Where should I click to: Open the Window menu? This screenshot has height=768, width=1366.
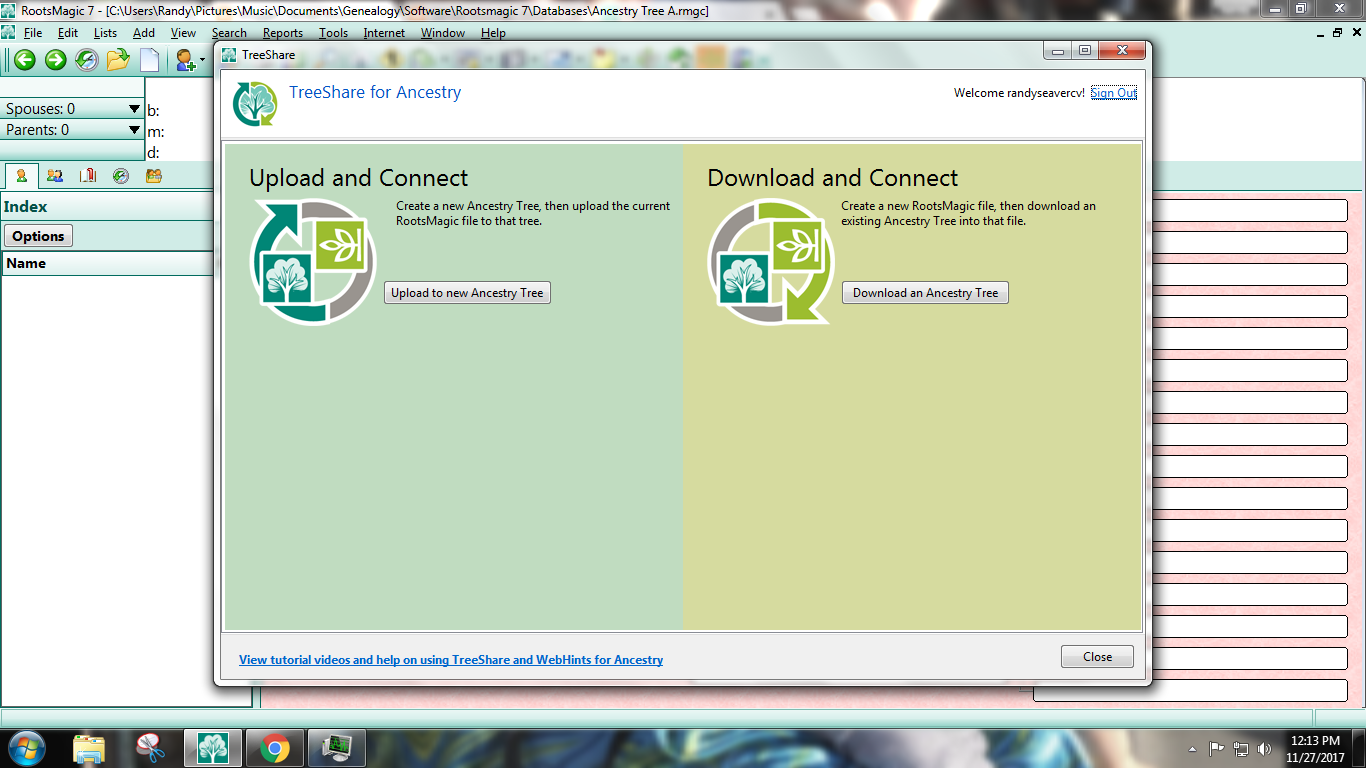click(x=443, y=33)
